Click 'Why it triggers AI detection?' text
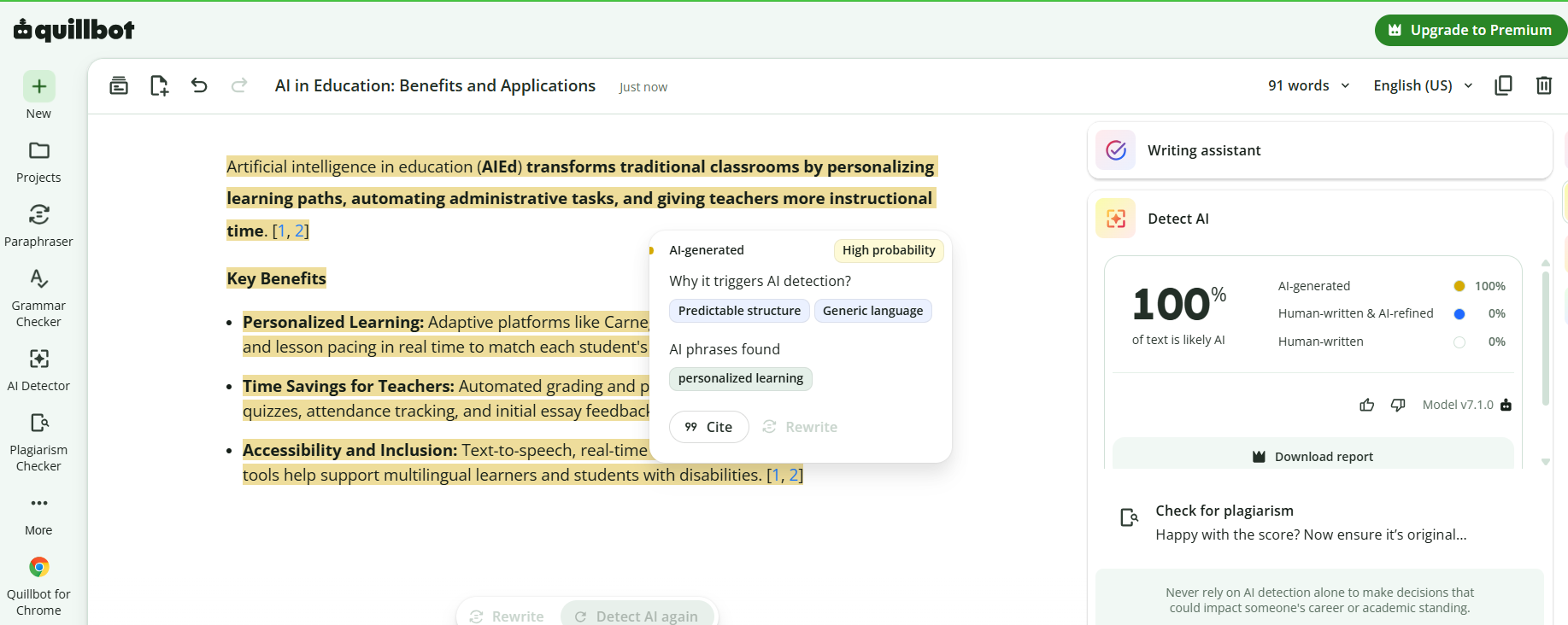The height and width of the screenshot is (625, 1568). pyautogui.click(x=760, y=281)
